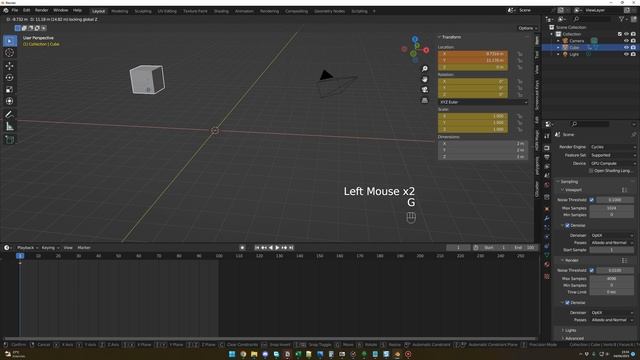This screenshot has height=360, width=640.
Task: Enable Open Shading Language checkbox
Action: 591,171
